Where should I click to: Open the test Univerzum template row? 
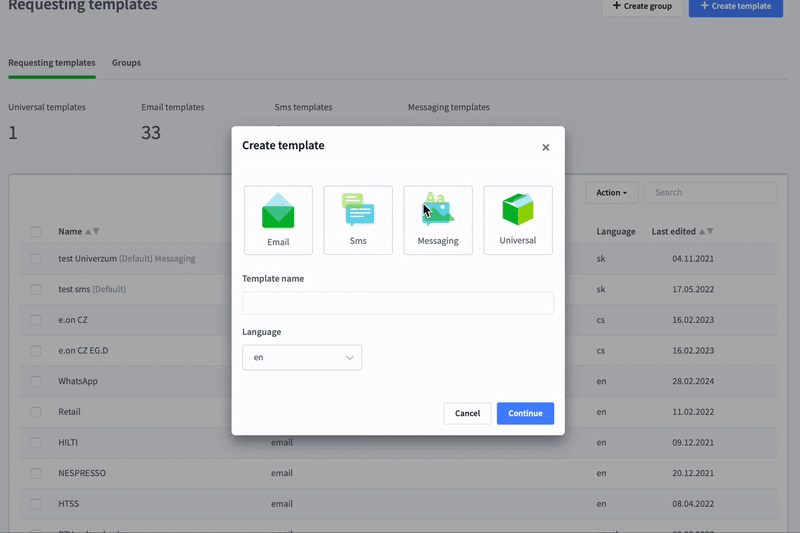pos(127,259)
